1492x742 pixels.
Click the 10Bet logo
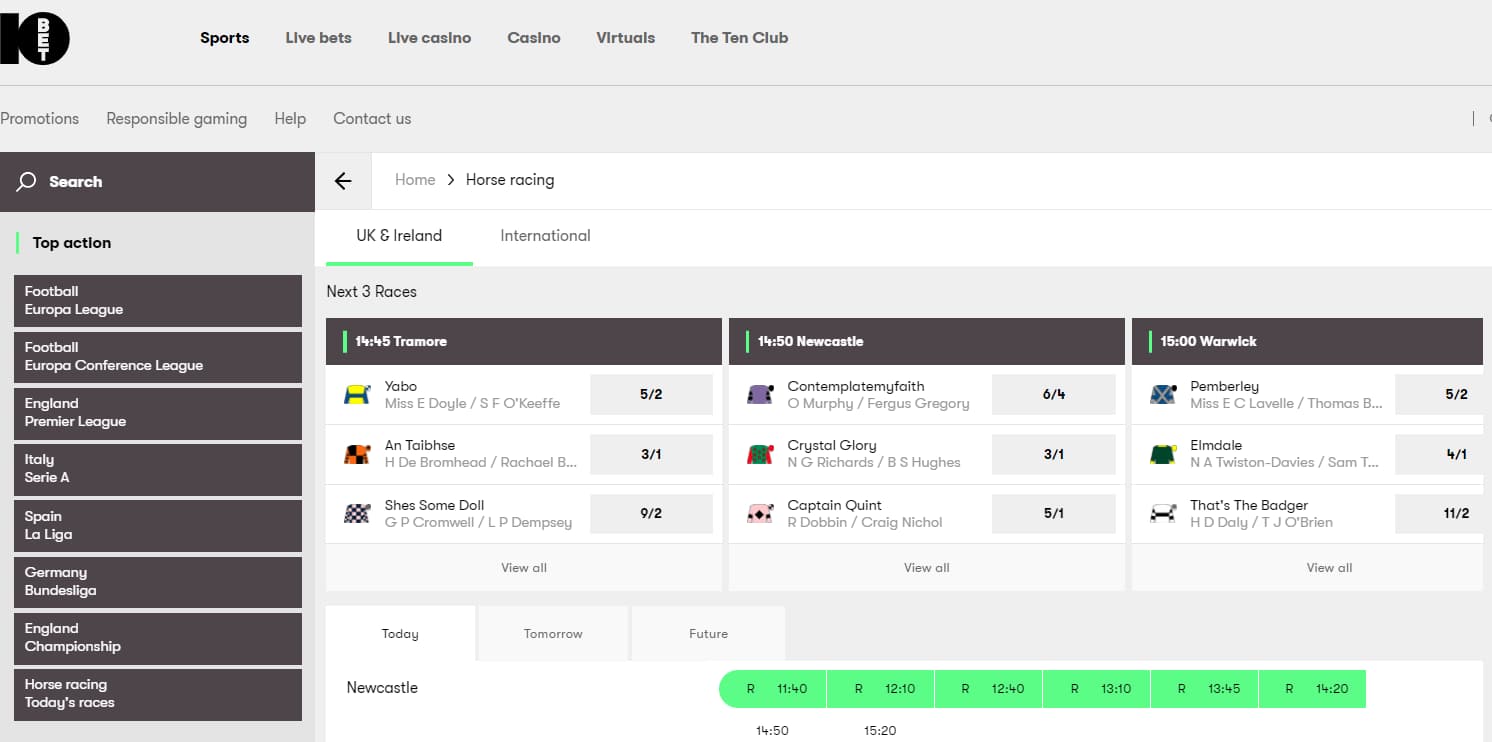35,39
